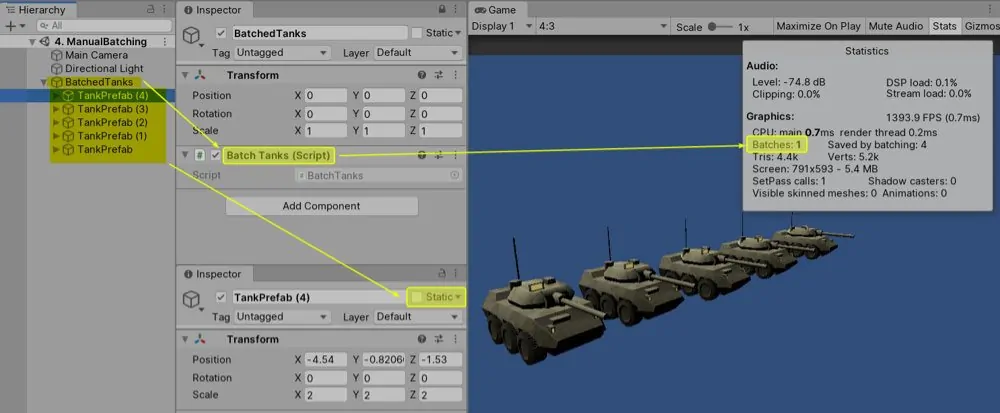Toggle the Stats button in Game view
Viewport: 1000px width, 413px height.
[x=944, y=27]
